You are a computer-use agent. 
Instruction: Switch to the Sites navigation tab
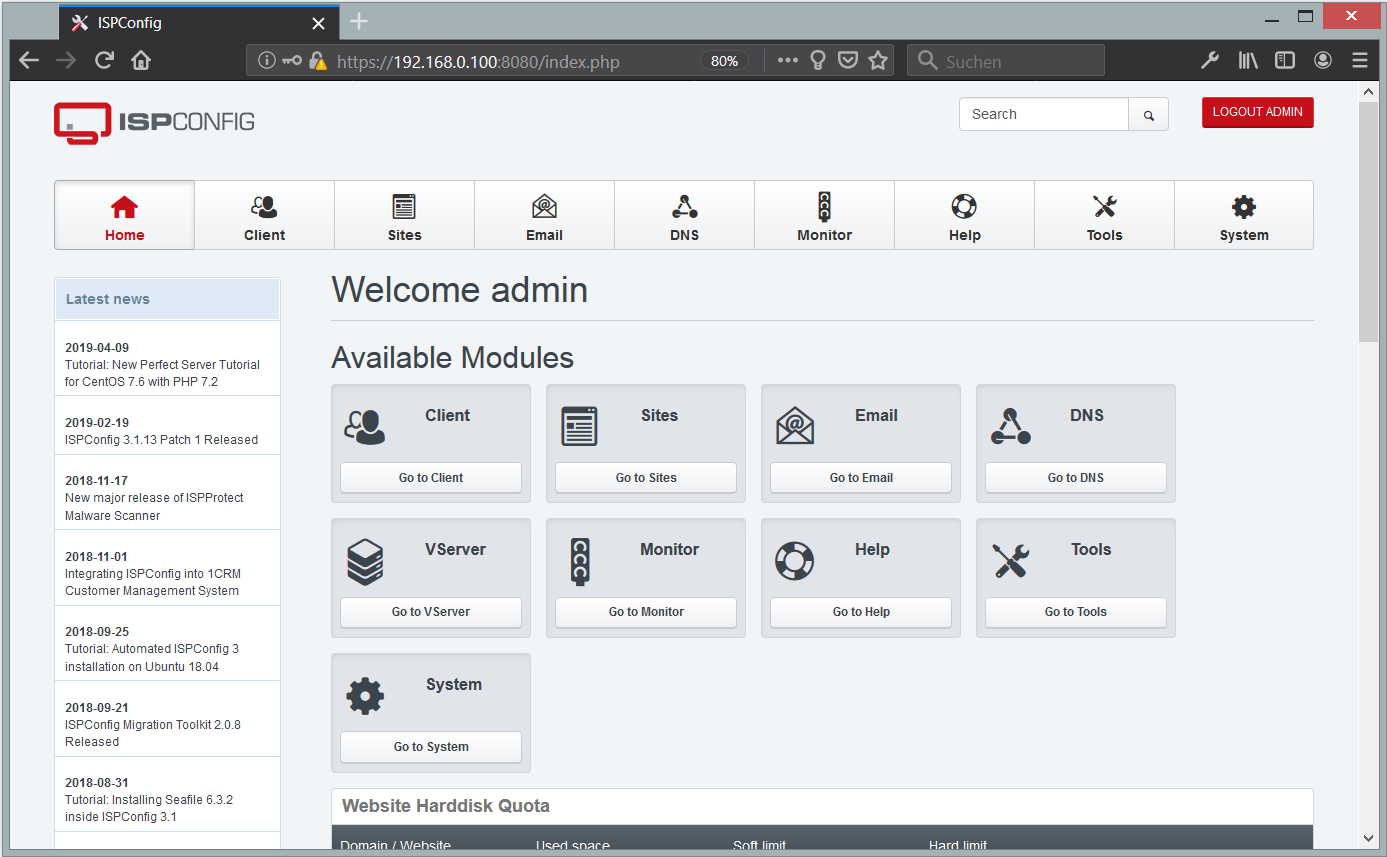(x=404, y=215)
